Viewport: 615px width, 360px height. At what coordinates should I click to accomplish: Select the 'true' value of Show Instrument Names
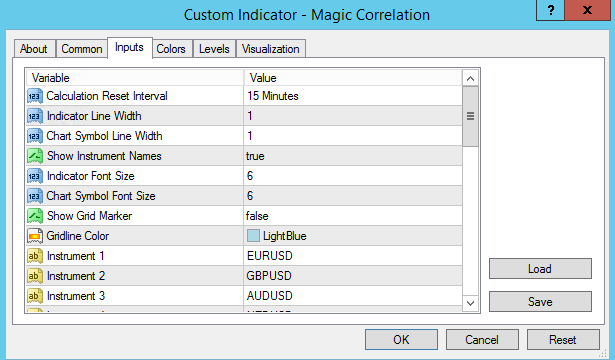353,156
